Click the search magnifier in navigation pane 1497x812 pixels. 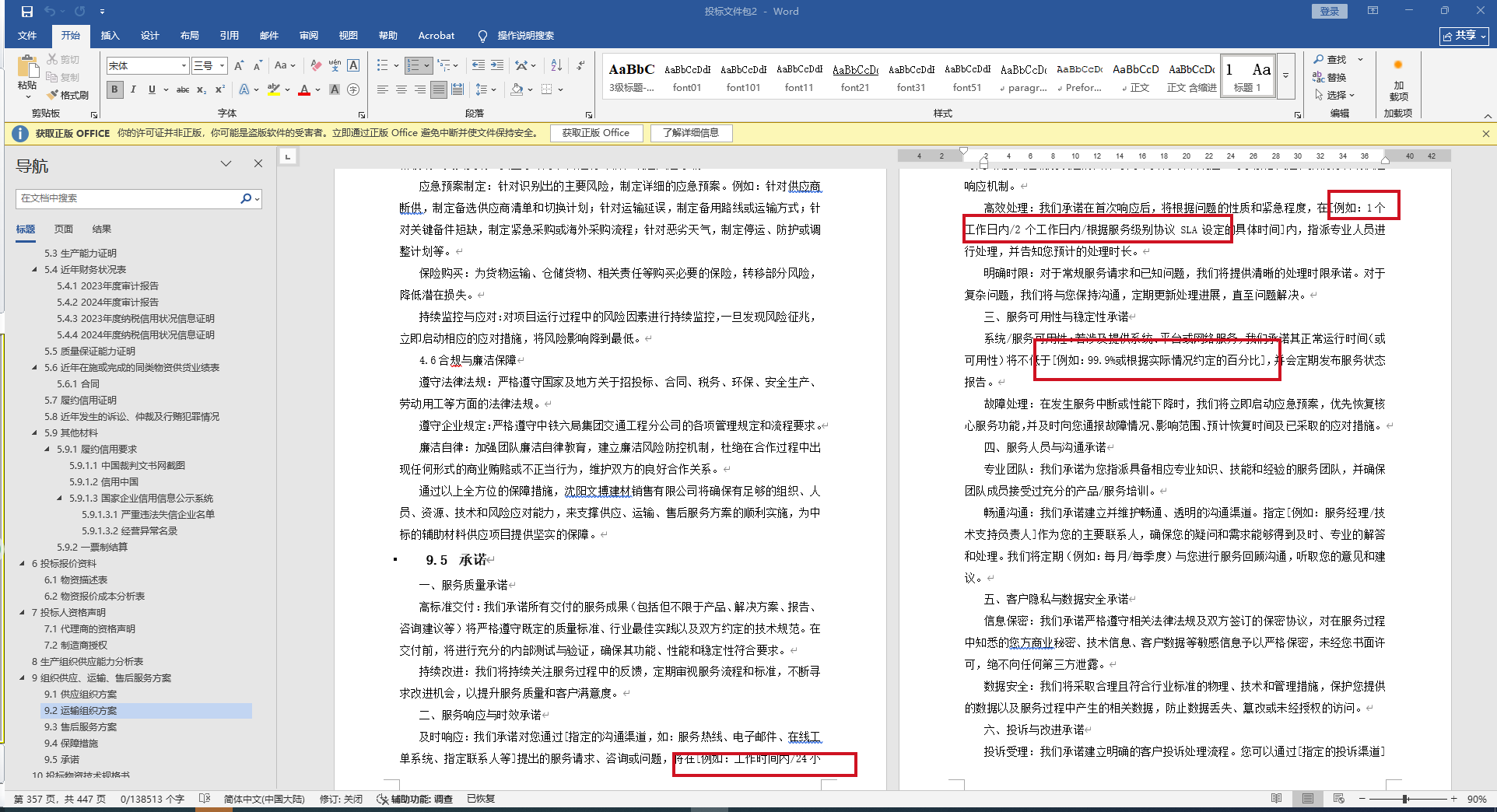pyautogui.click(x=246, y=198)
